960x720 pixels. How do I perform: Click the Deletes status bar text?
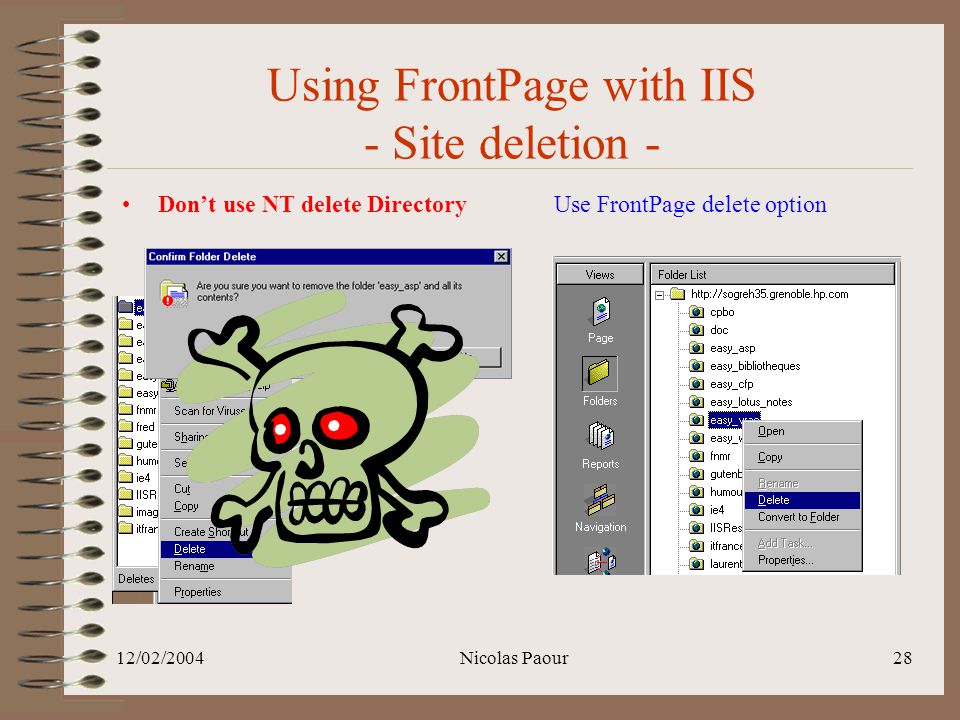point(136,579)
